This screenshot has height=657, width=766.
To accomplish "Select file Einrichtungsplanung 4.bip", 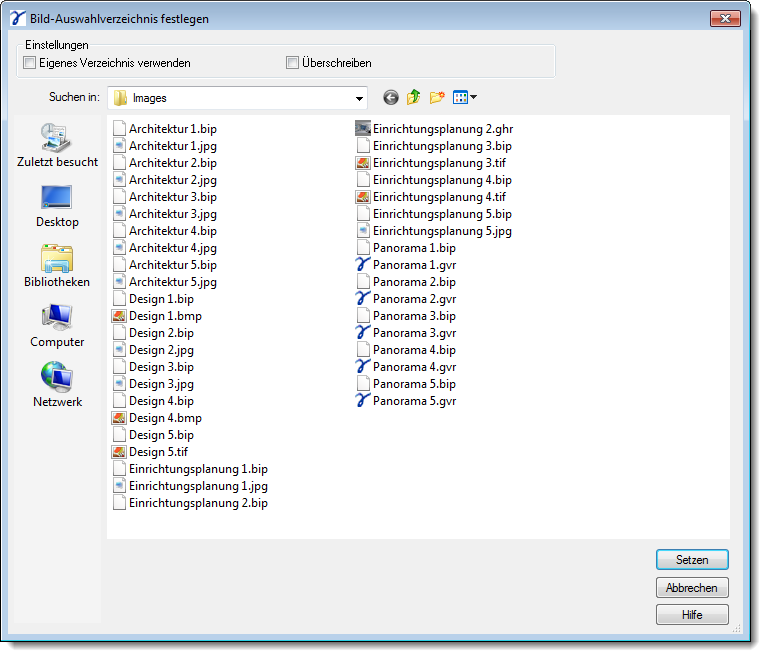I will point(434,180).
